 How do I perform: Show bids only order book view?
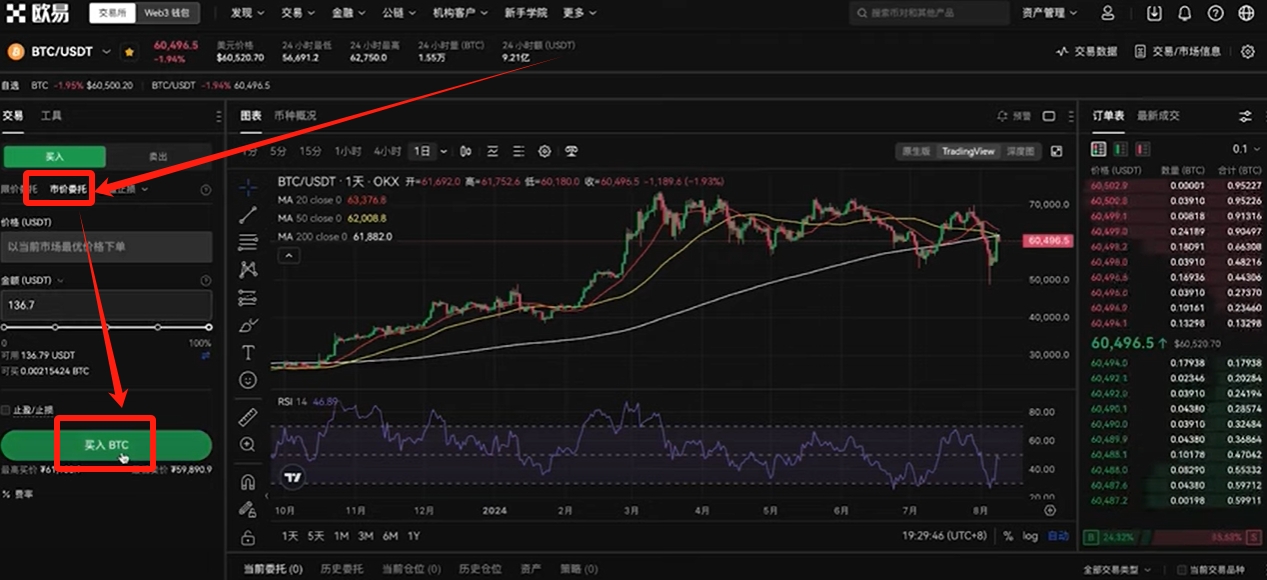[x=1120, y=149]
